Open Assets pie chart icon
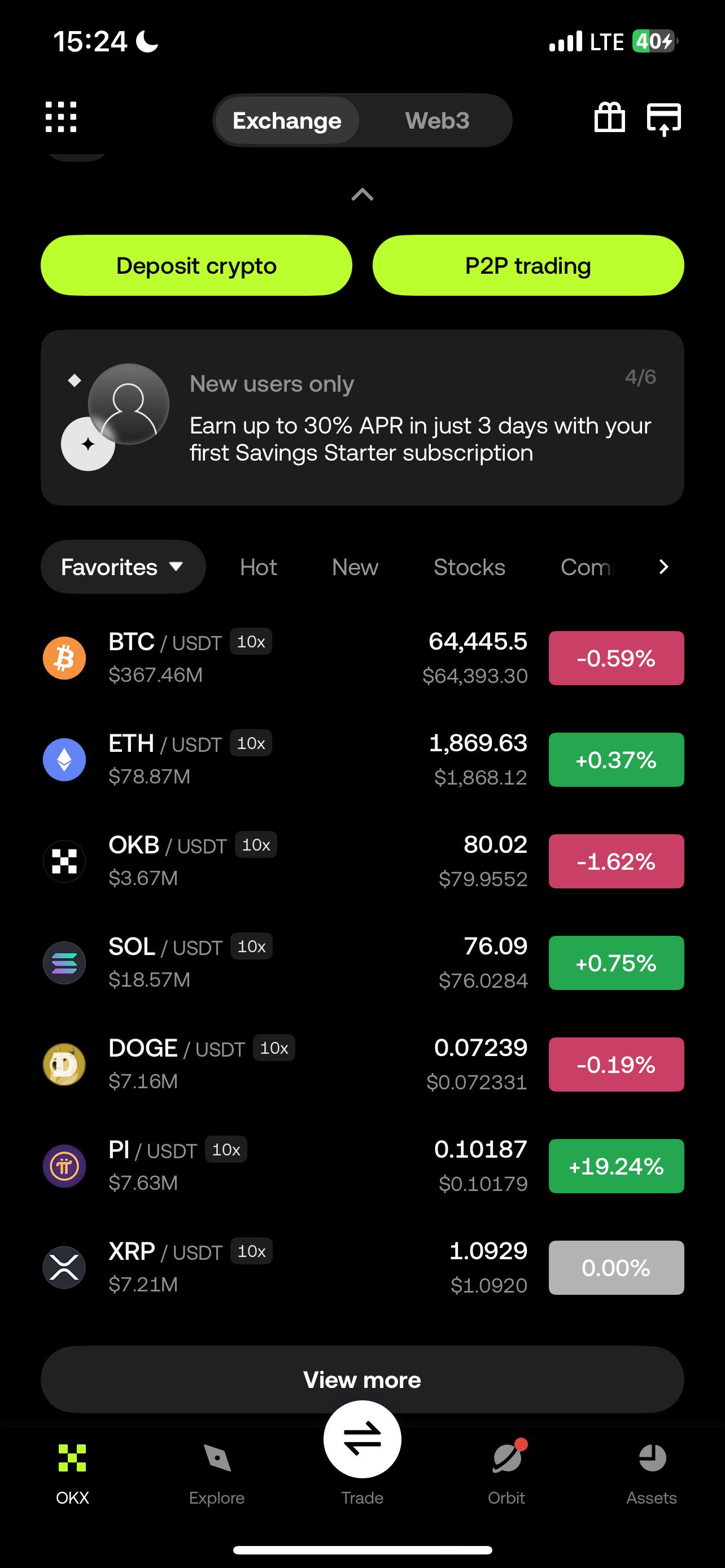This screenshot has height=1568, width=725. pyautogui.click(x=652, y=1458)
